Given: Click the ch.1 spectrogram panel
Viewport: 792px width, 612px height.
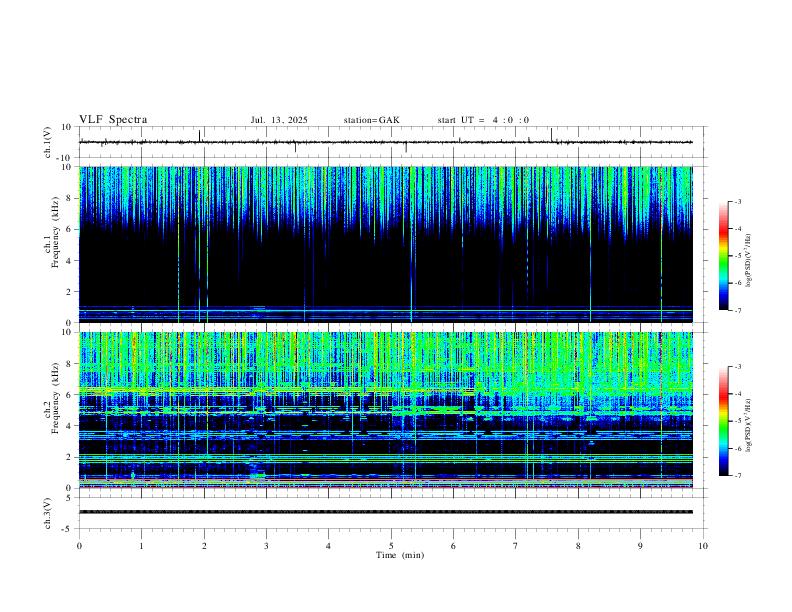Looking at the screenshot, I should (385, 244).
